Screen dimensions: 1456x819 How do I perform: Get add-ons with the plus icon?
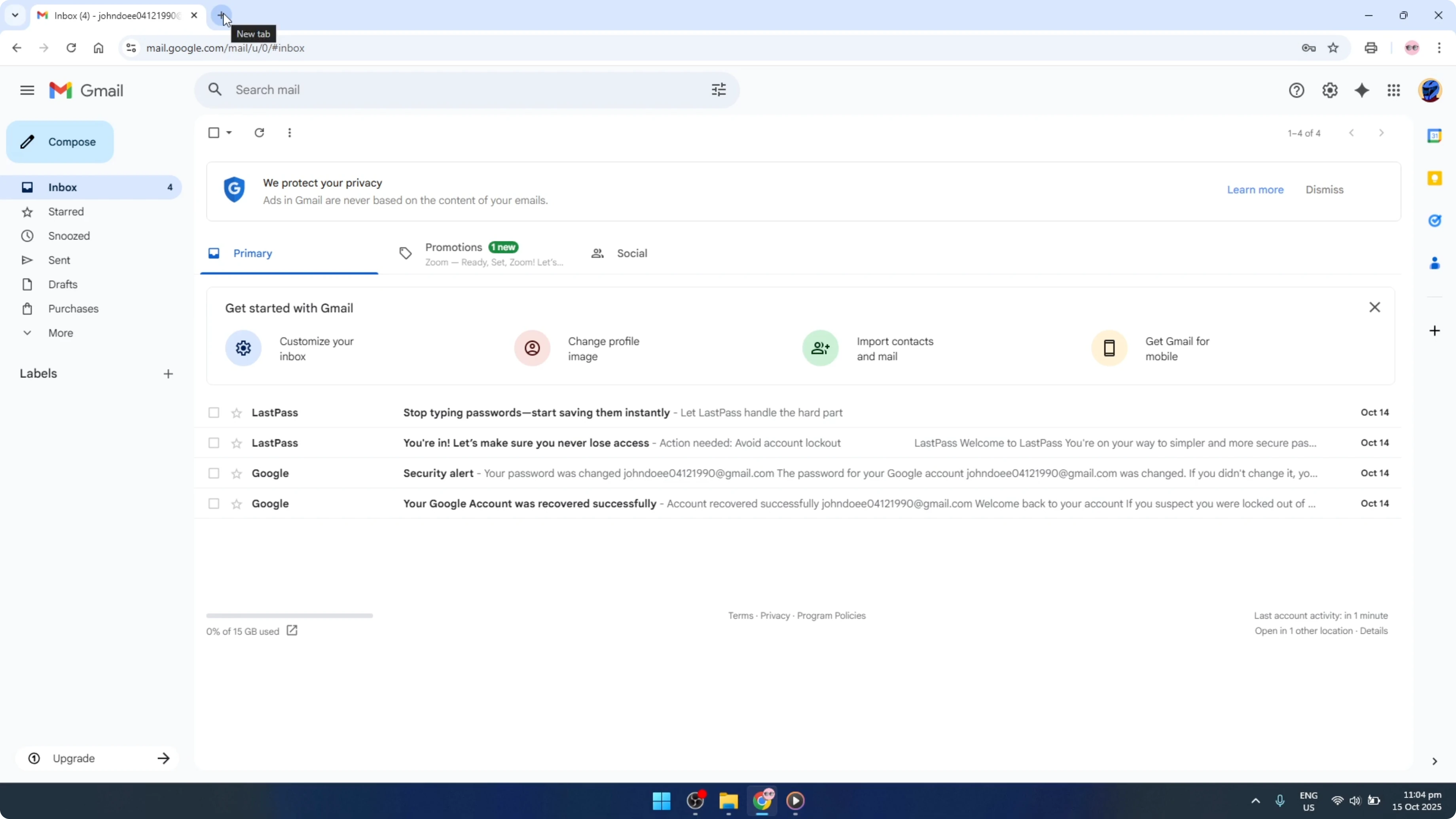(1434, 331)
